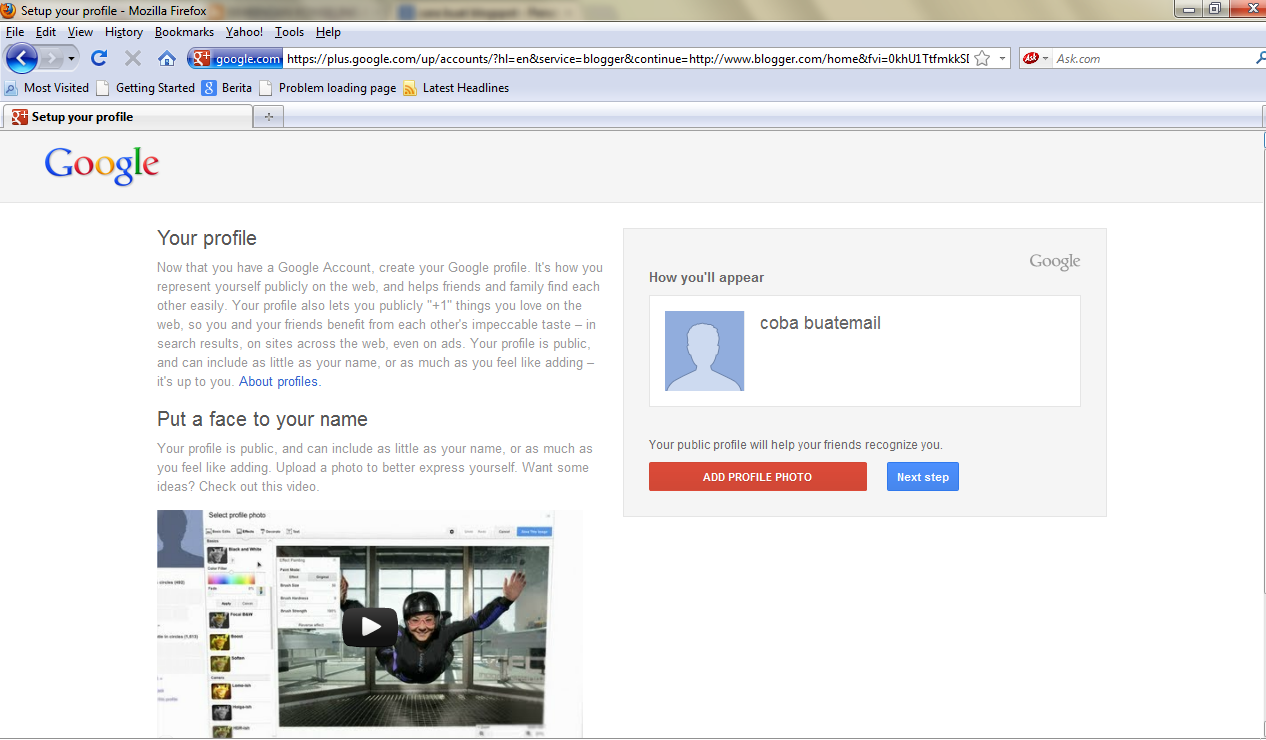
Task: Open the View menu
Action: tap(81, 32)
